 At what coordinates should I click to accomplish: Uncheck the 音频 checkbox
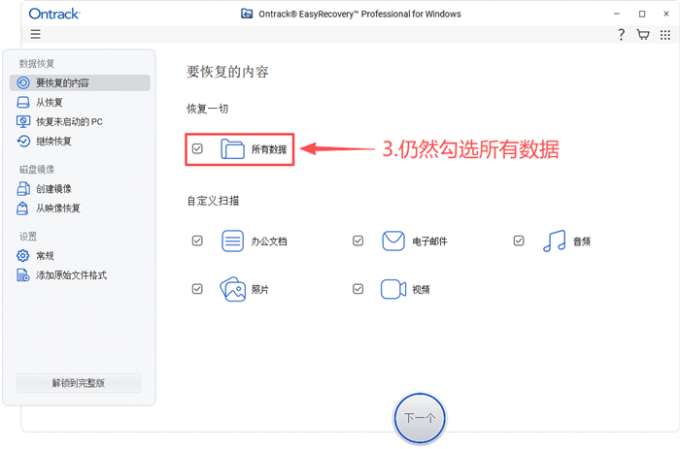519,241
